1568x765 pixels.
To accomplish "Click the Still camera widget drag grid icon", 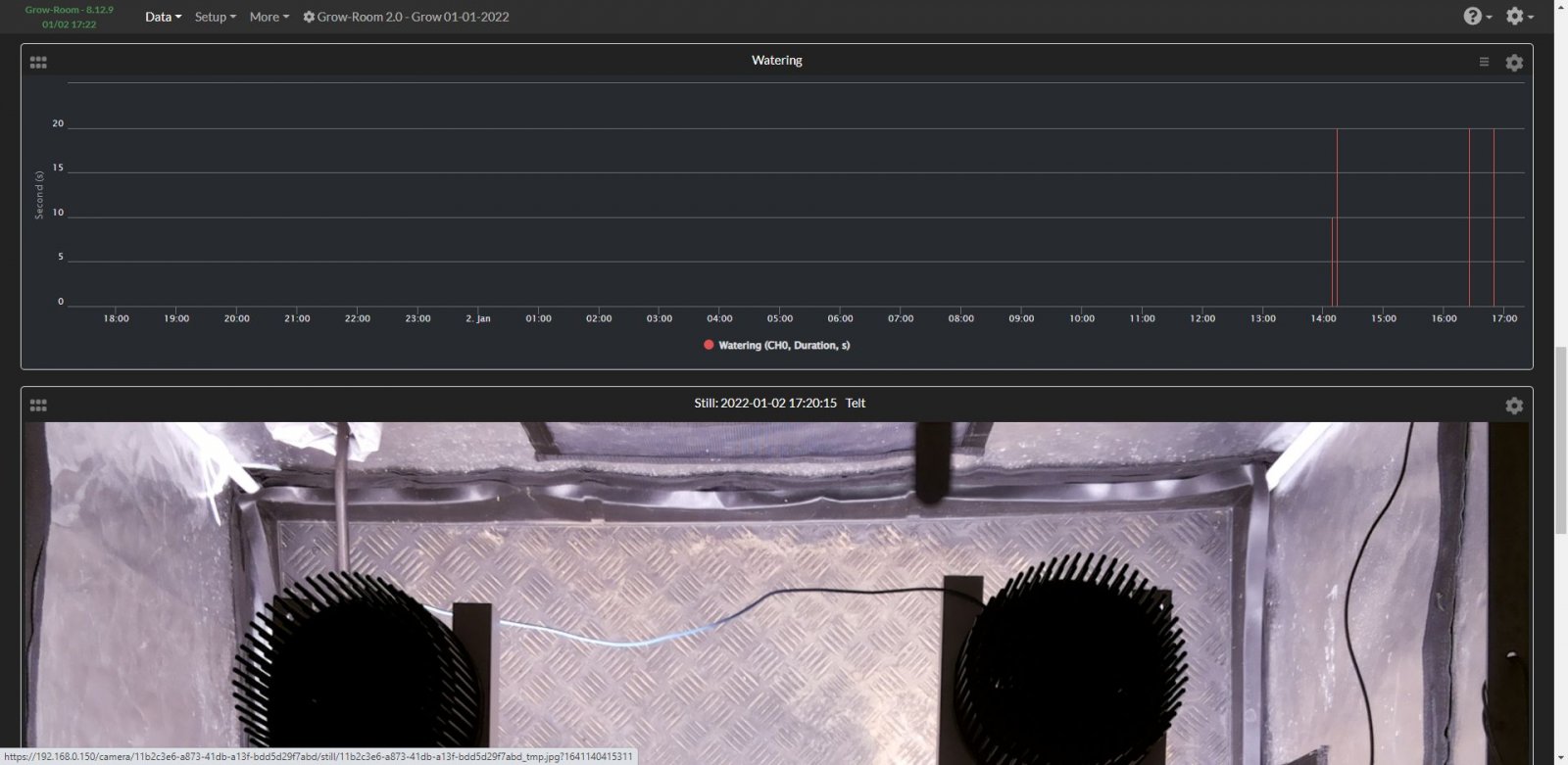I will tap(38, 405).
